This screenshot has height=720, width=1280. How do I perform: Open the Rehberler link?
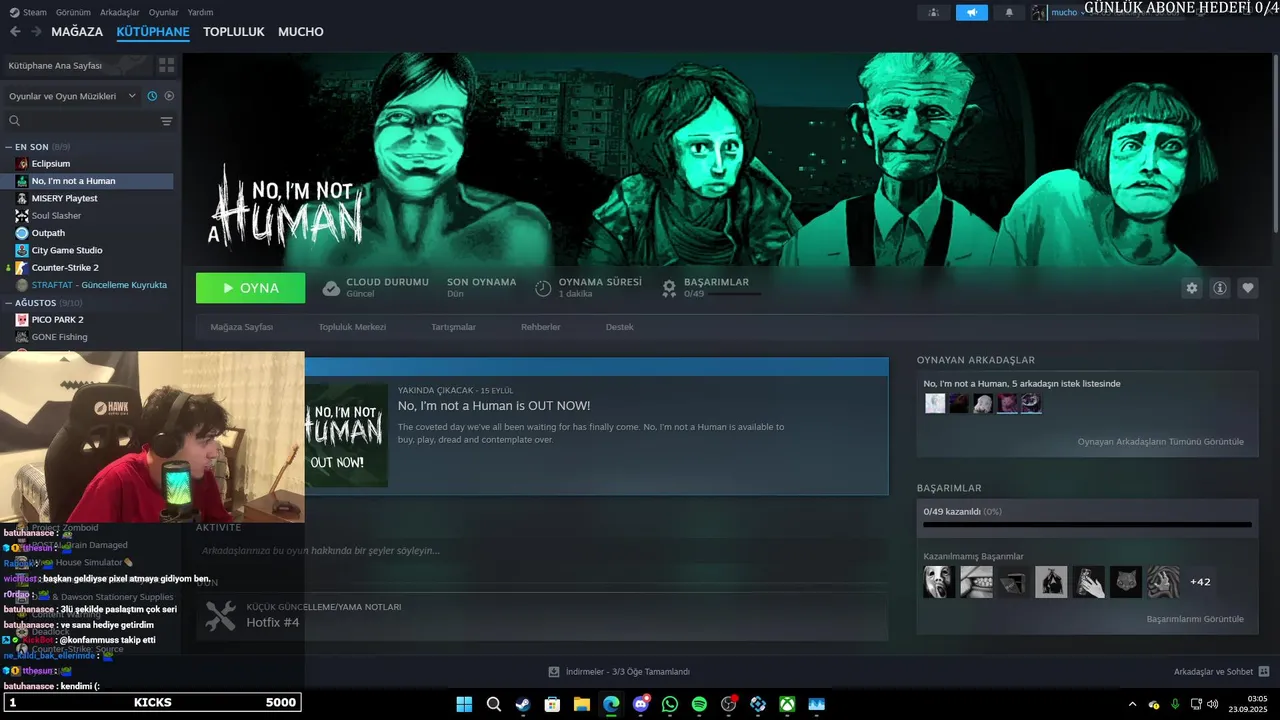click(x=541, y=327)
